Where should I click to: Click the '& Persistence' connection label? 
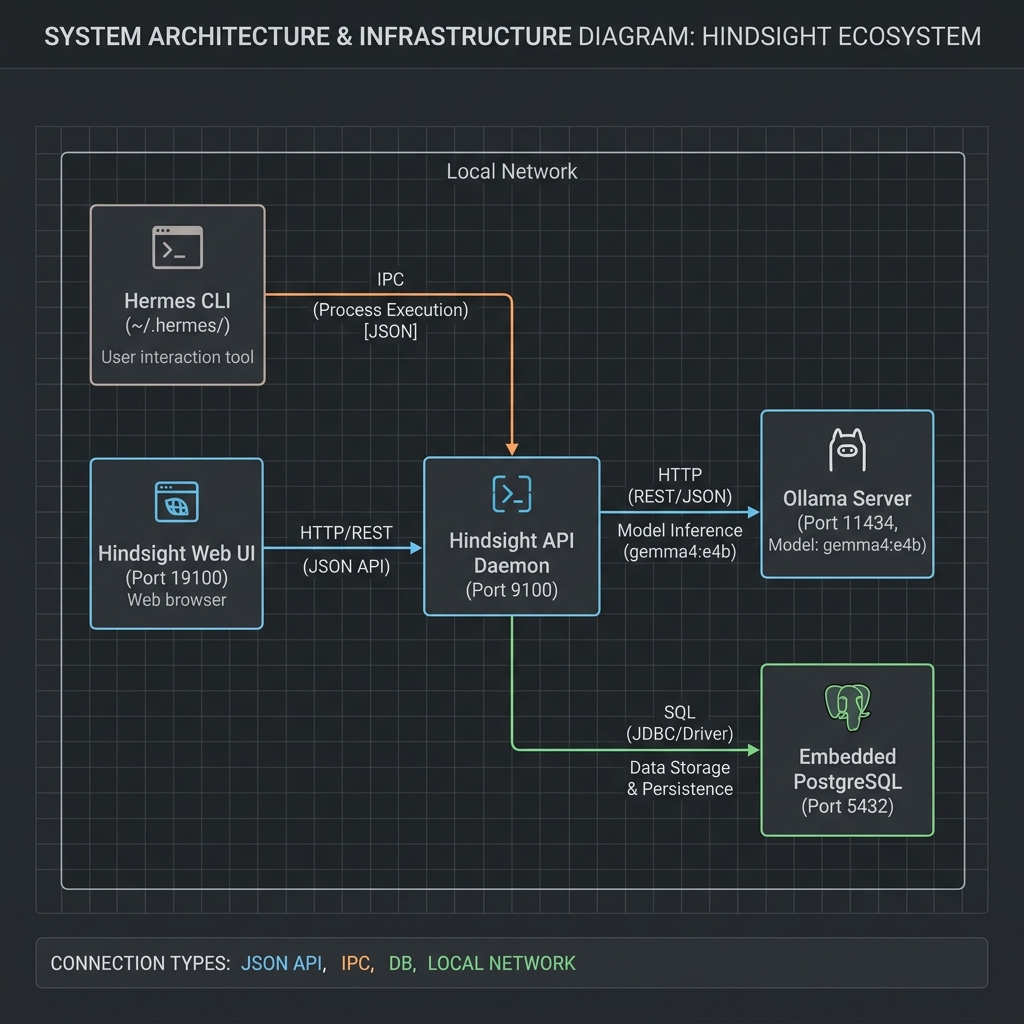(x=680, y=789)
